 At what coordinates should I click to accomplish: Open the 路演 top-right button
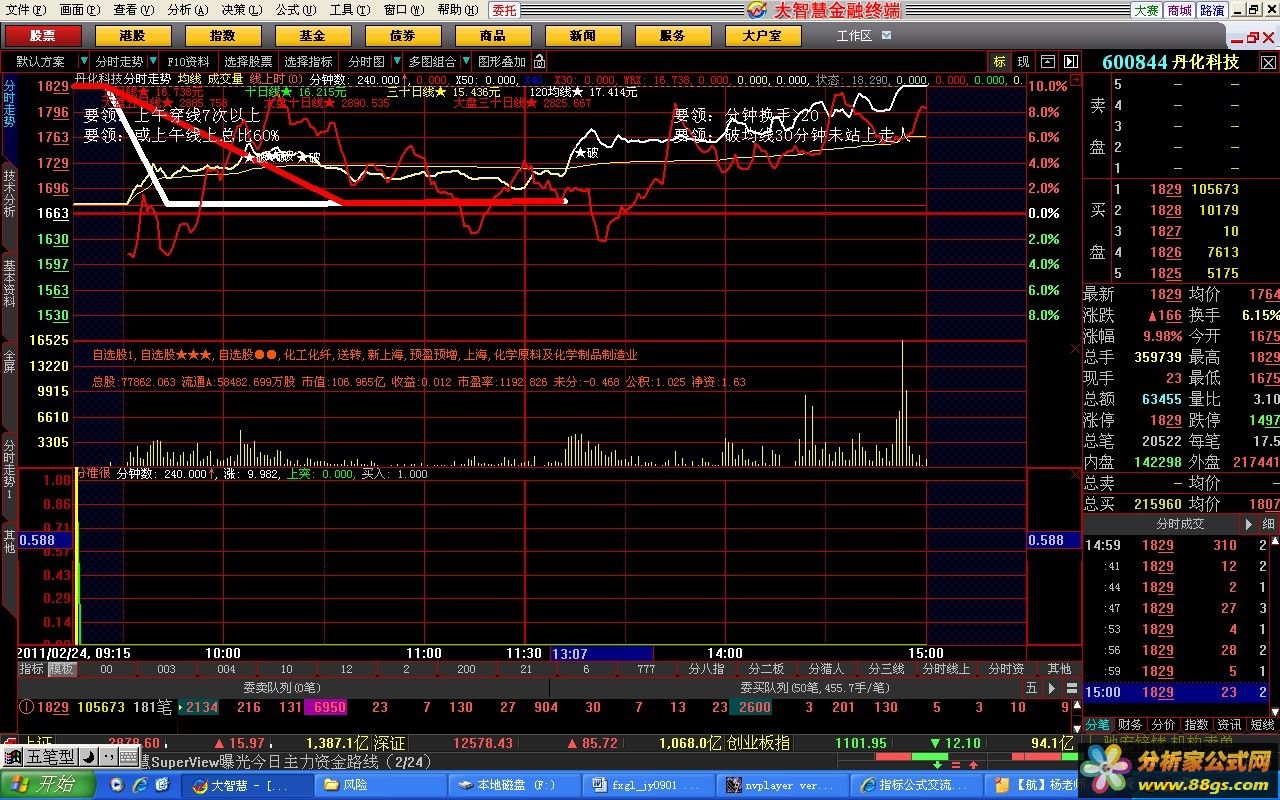1212,10
